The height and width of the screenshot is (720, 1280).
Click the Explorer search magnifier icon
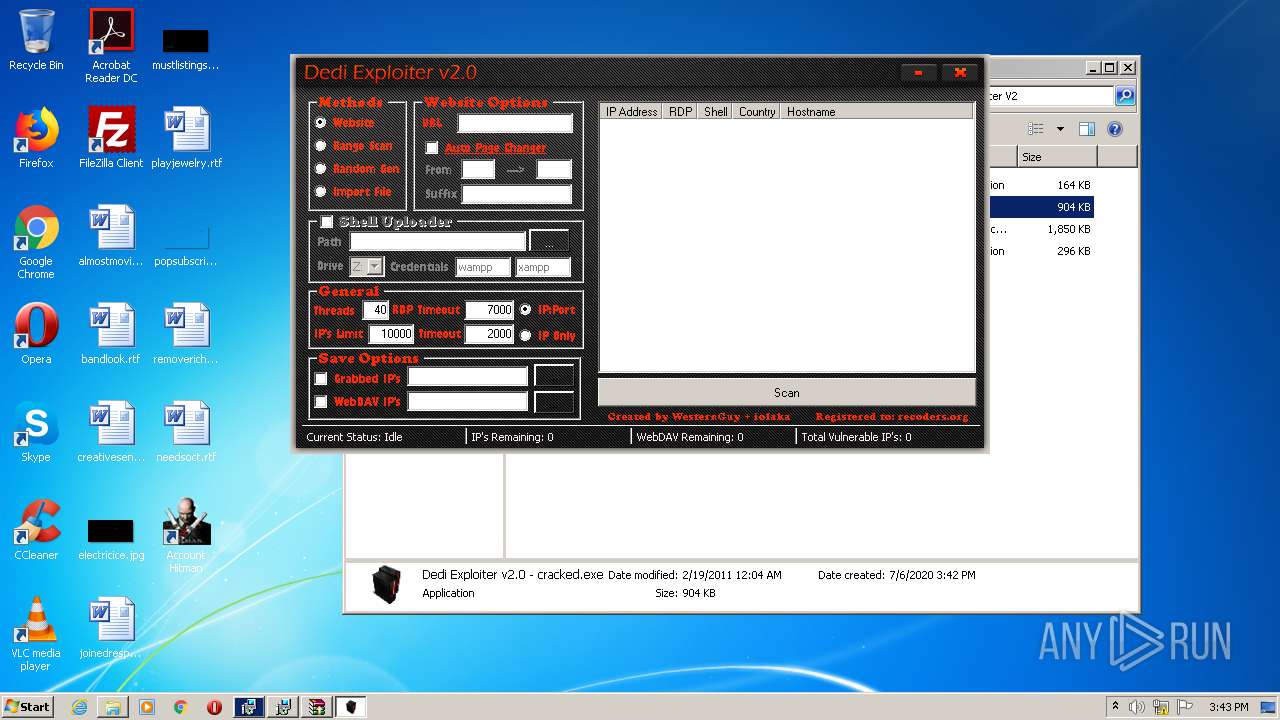point(1125,96)
